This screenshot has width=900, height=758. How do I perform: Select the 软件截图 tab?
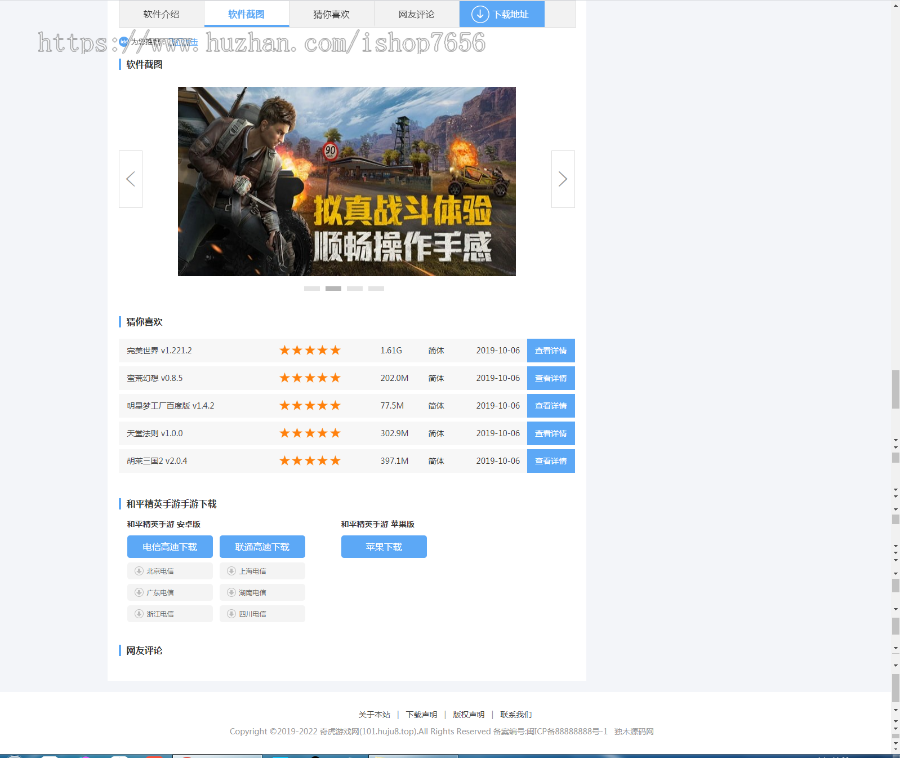click(x=247, y=14)
